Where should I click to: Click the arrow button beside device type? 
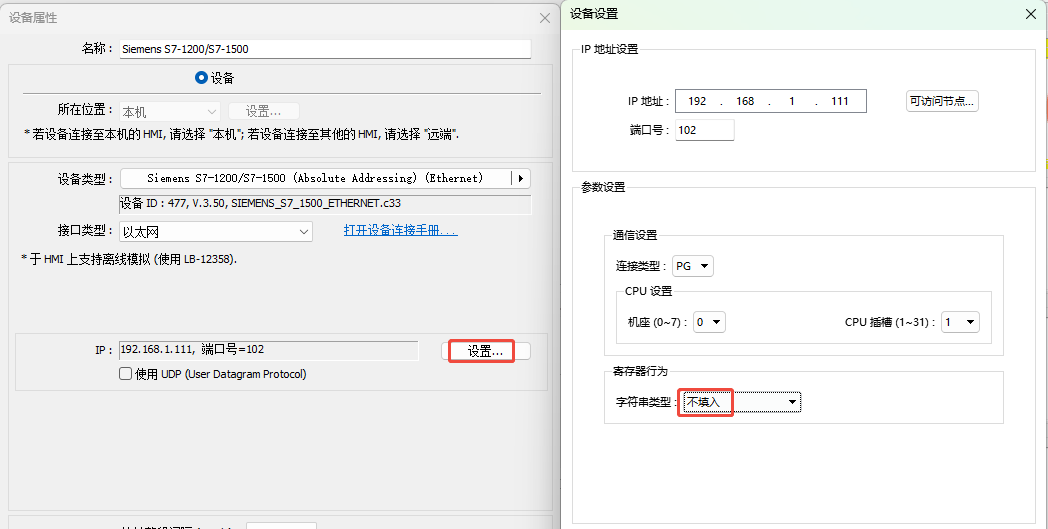pos(520,178)
